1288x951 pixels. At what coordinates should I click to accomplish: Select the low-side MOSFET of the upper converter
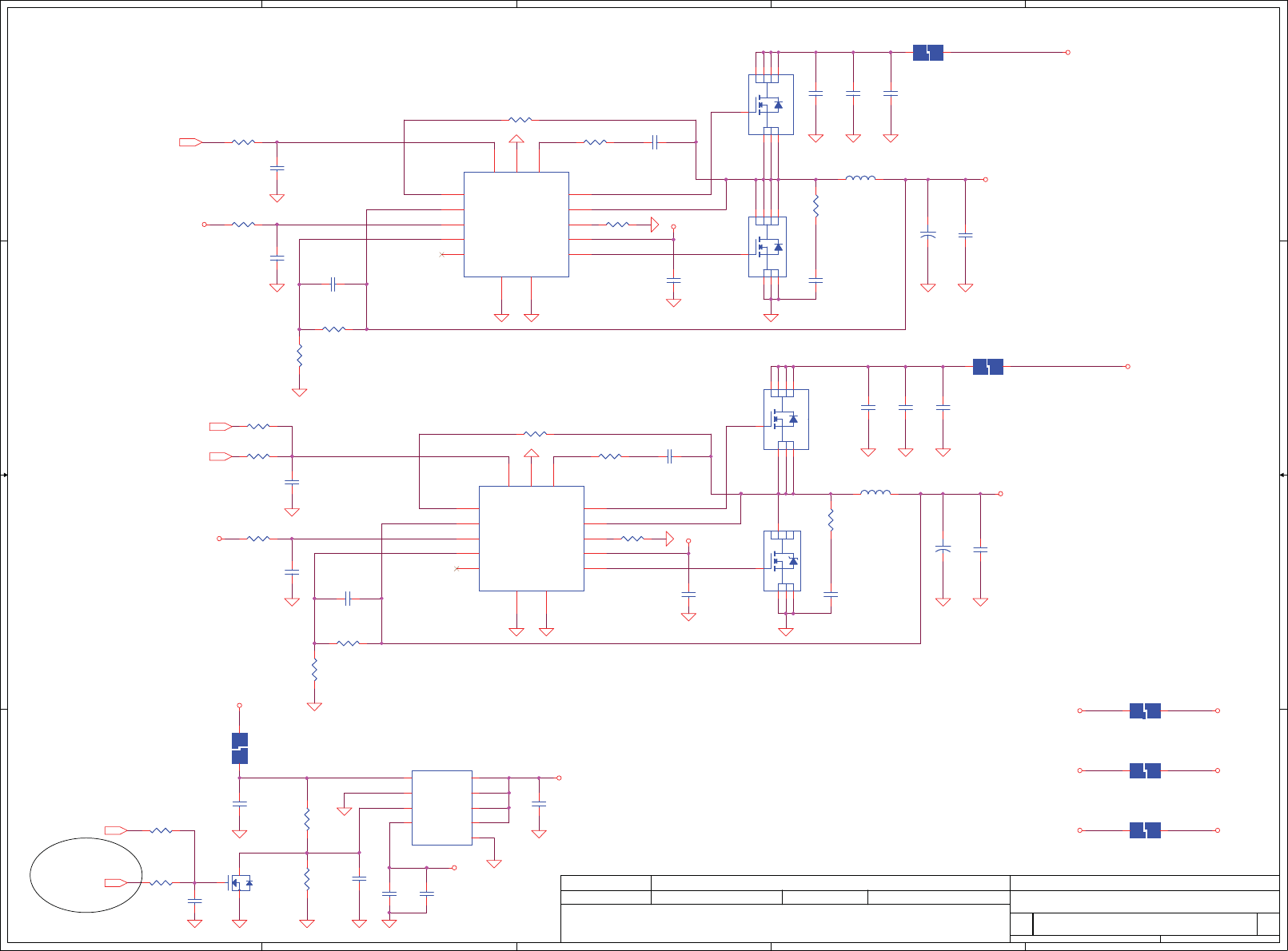coord(768,247)
